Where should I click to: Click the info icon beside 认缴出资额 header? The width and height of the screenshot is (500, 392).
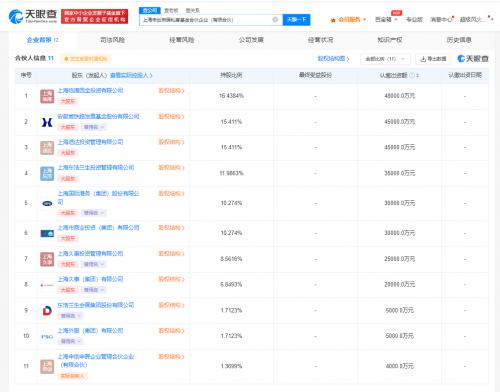[412, 75]
